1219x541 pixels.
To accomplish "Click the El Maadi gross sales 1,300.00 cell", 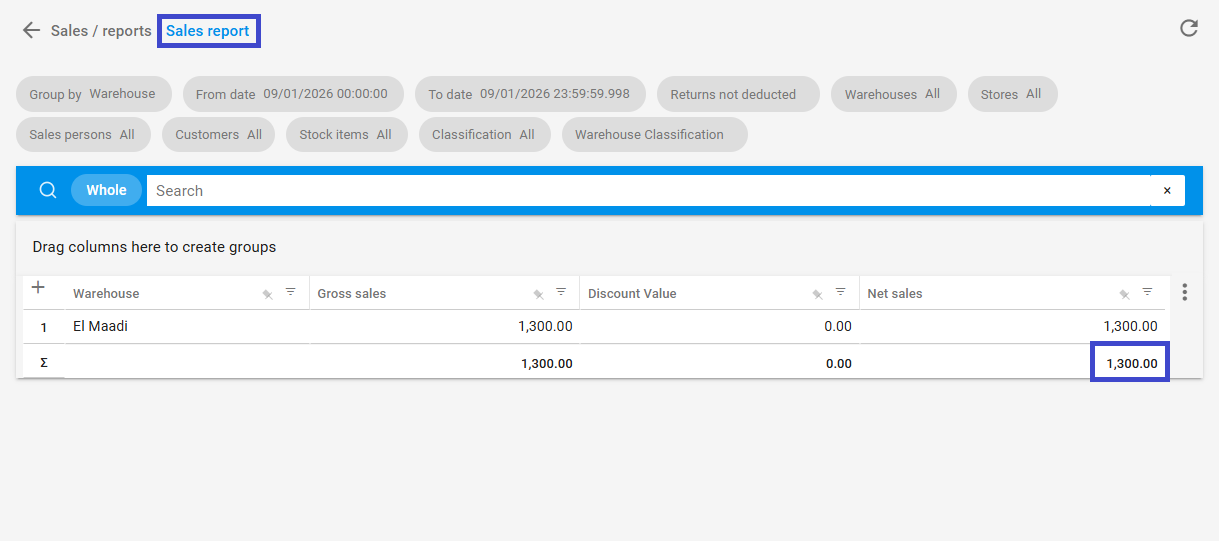I will [x=445, y=326].
